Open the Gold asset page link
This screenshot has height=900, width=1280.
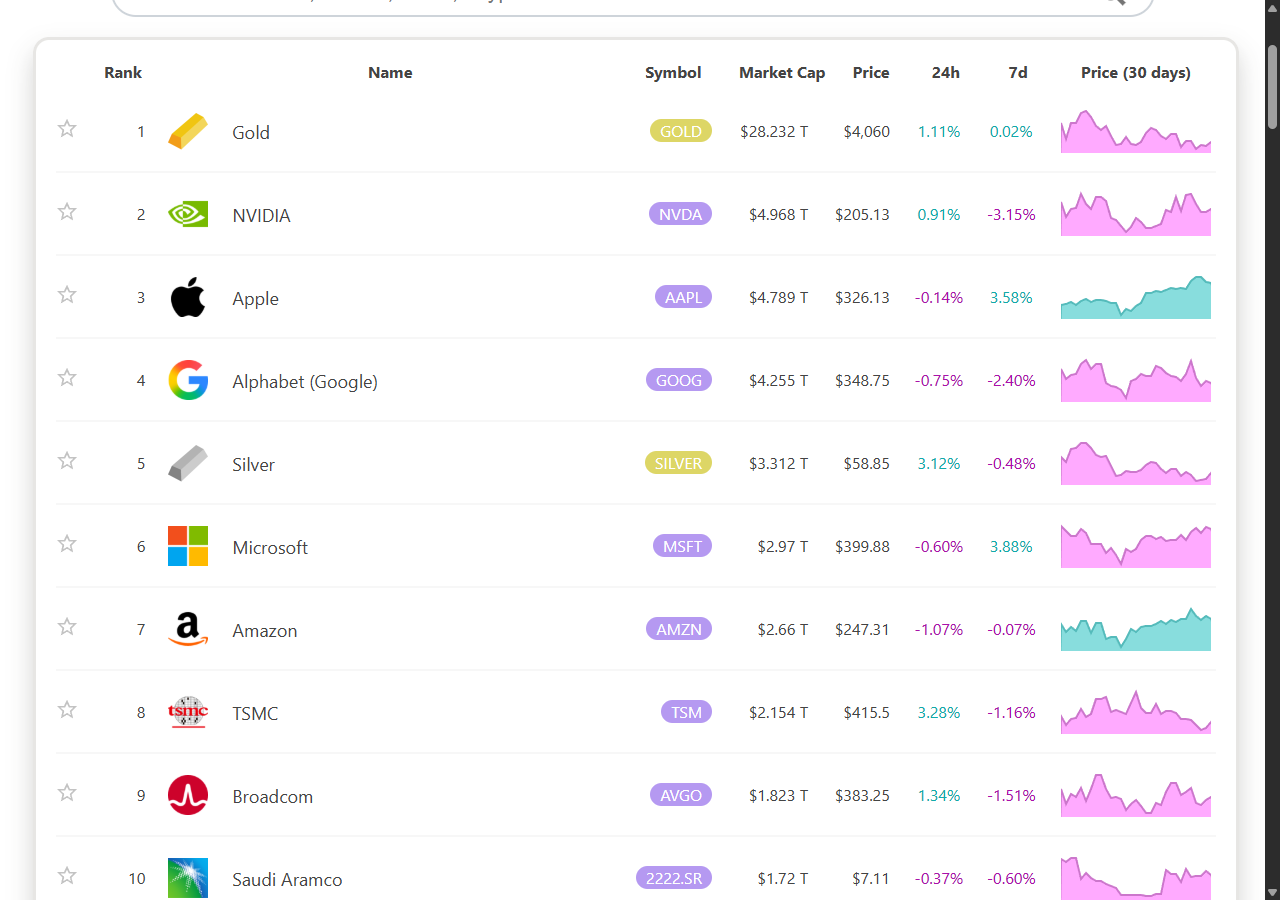[x=251, y=132]
